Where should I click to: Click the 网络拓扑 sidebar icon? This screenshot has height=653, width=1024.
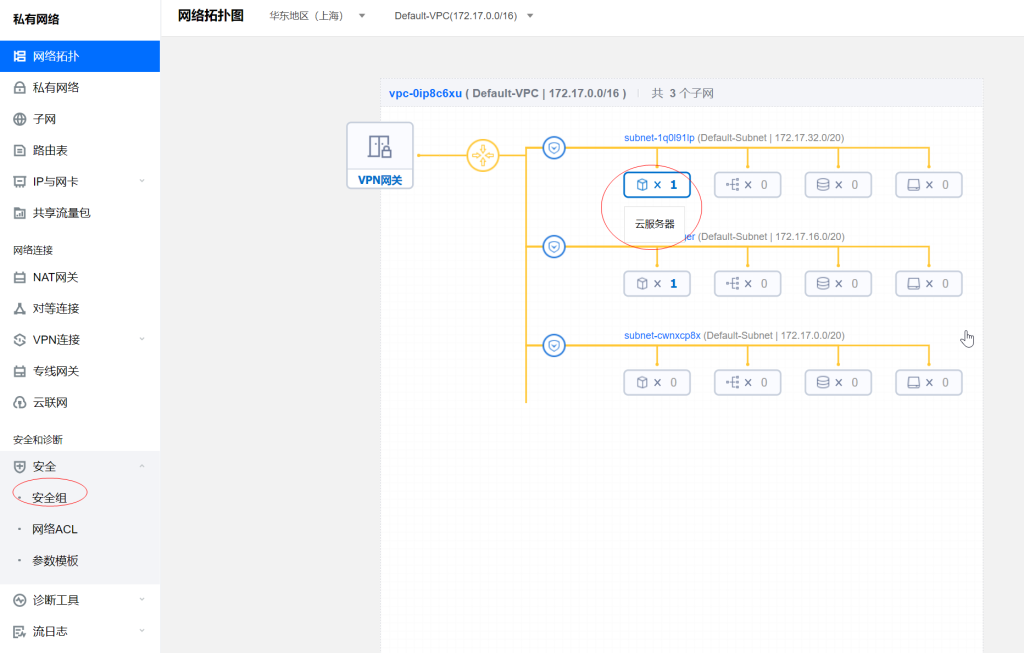point(20,56)
